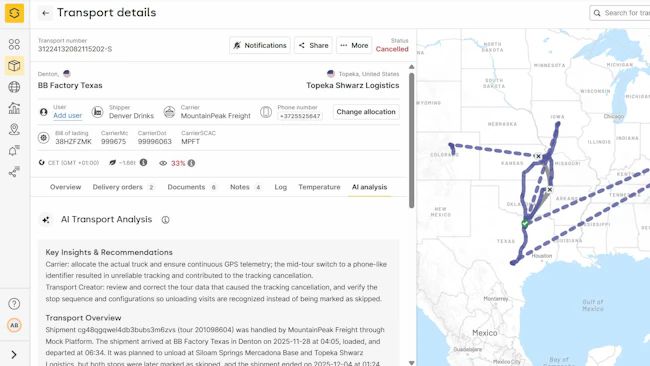Click the yellow app logo icon
The width and height of the screenshot is (650, 366).
point(14,13)
